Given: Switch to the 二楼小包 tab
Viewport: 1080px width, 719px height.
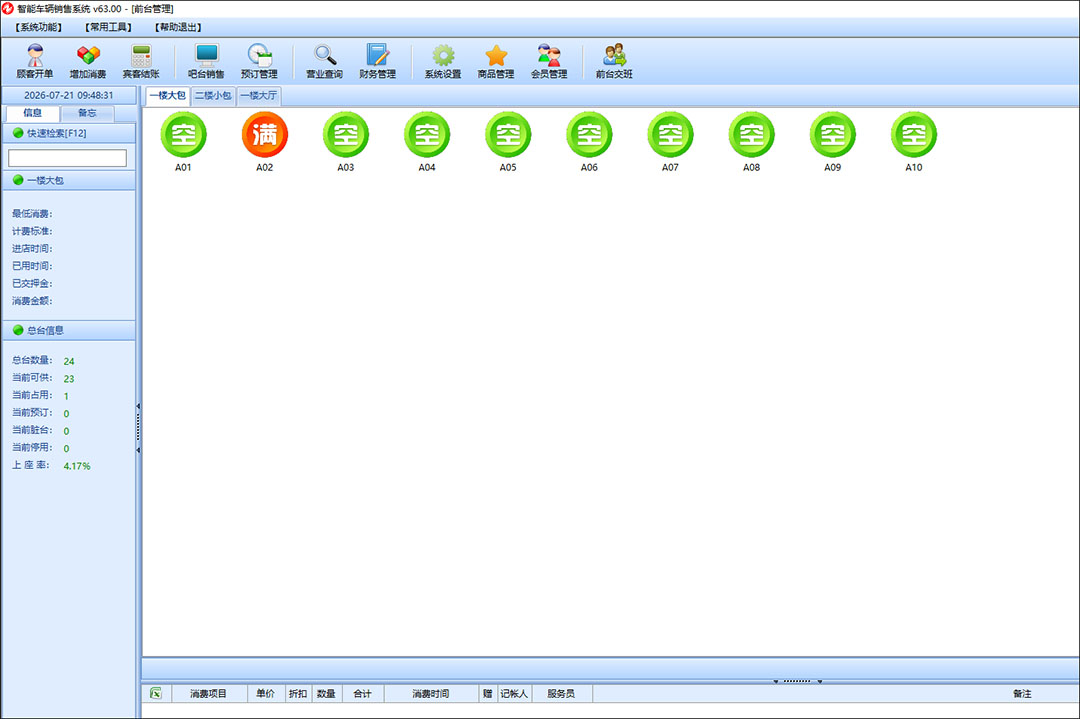Looking at the screenshot, I should pos(213,96).
